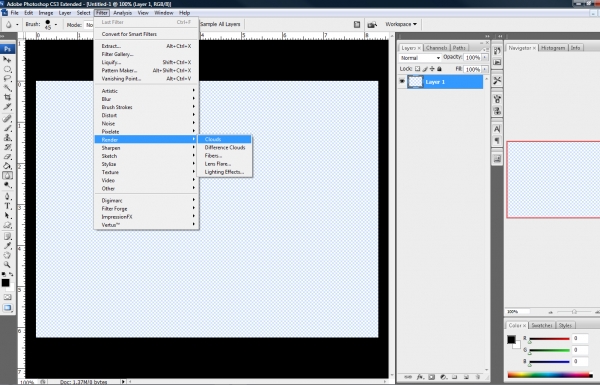Viewport: 600px width, 385px height.
Task: Change screen mode button in the toolbox
Action: (x=7, y=308)
